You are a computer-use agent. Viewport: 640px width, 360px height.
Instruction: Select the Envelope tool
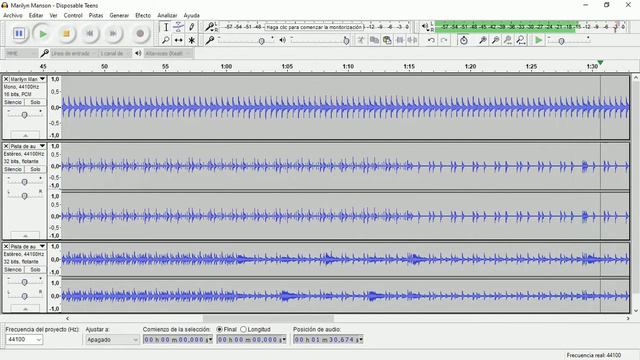click(x=178, y=27)
